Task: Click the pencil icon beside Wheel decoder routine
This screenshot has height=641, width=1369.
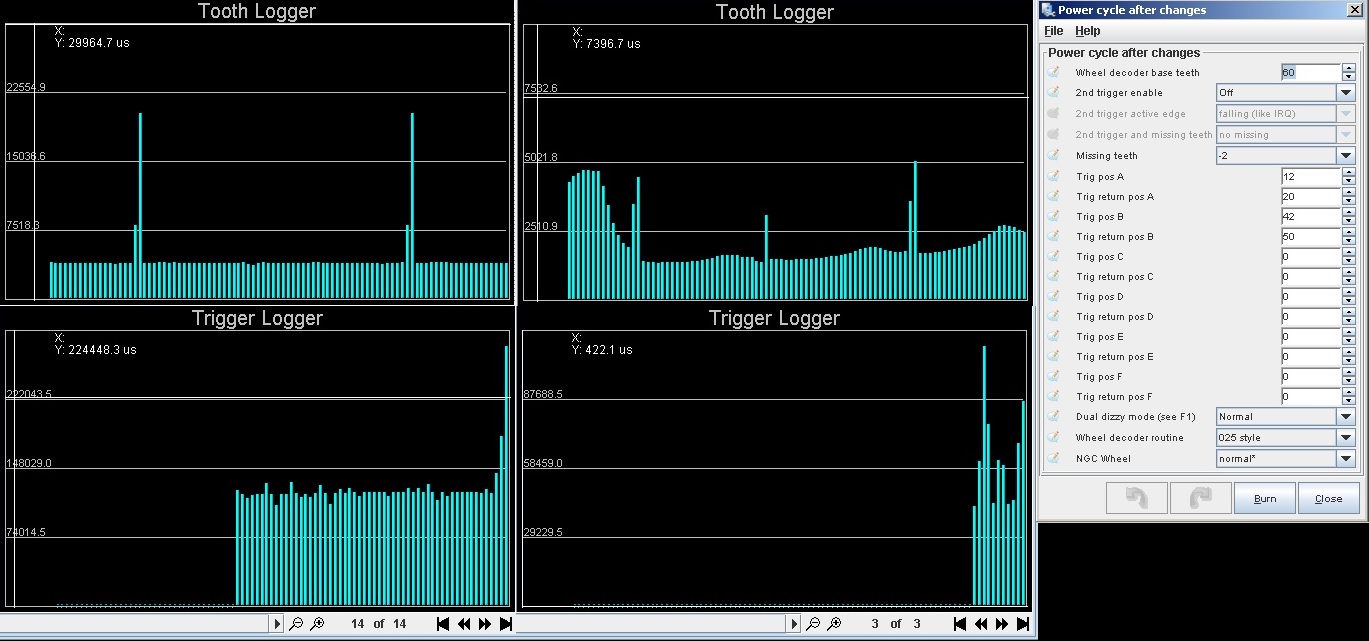Action: click(x=1053, y=437)
